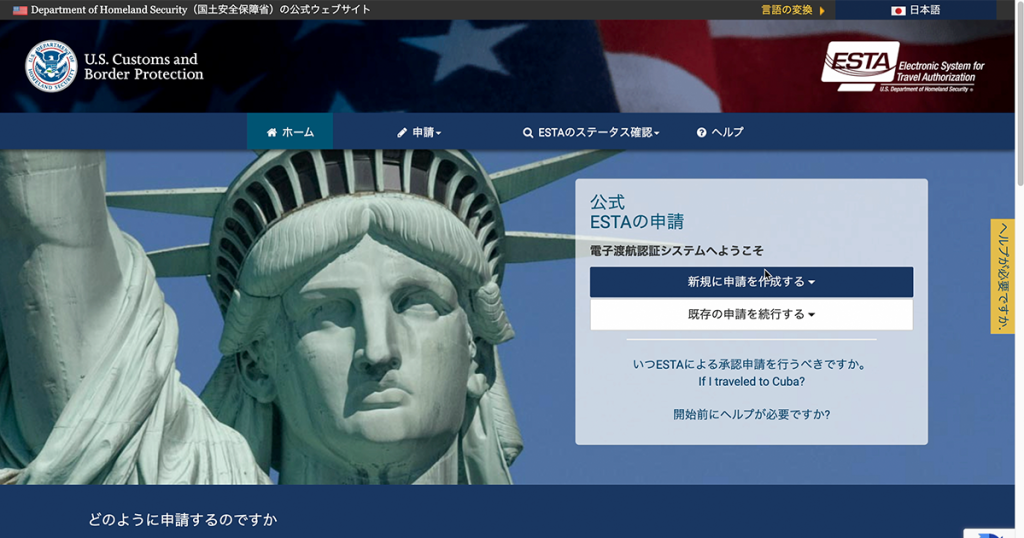Click the ESTA logo in header
Screen dimensions: 1024x538
pyautogui.click(x=860, y=65)
